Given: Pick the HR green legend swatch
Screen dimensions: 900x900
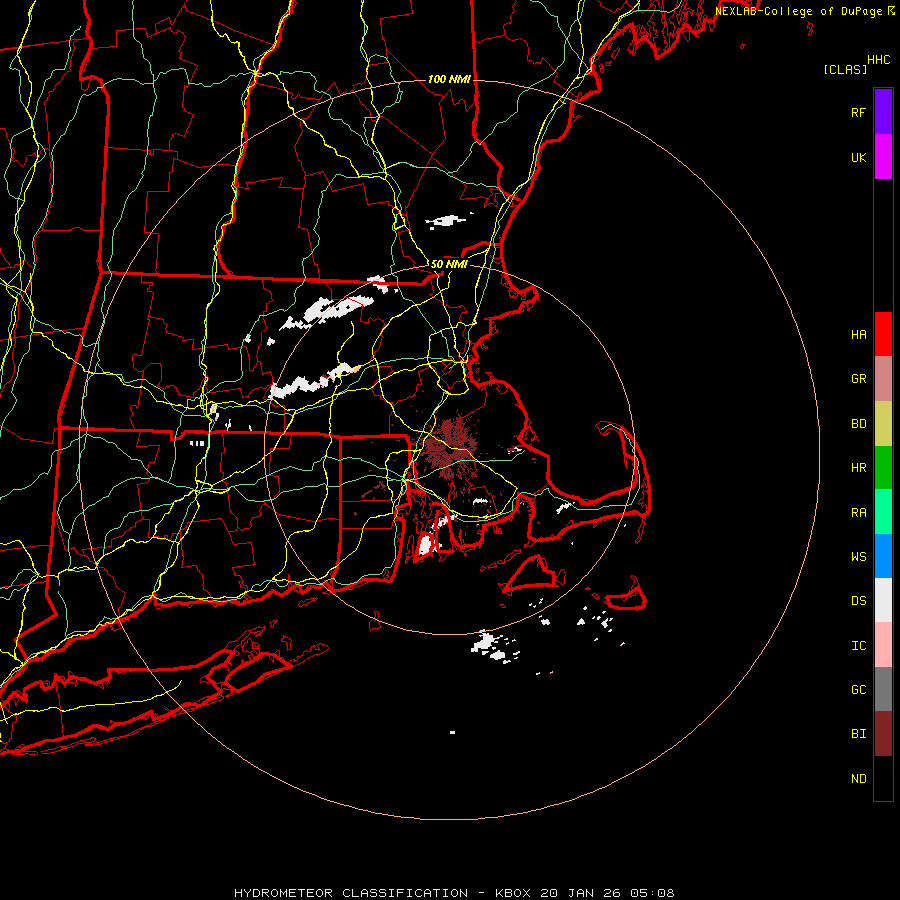Looking at the screenshot, I should coord(883,468).
